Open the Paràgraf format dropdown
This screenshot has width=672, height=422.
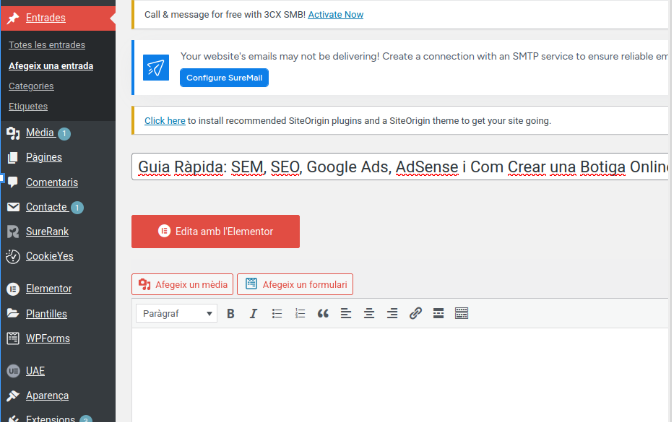177,313
